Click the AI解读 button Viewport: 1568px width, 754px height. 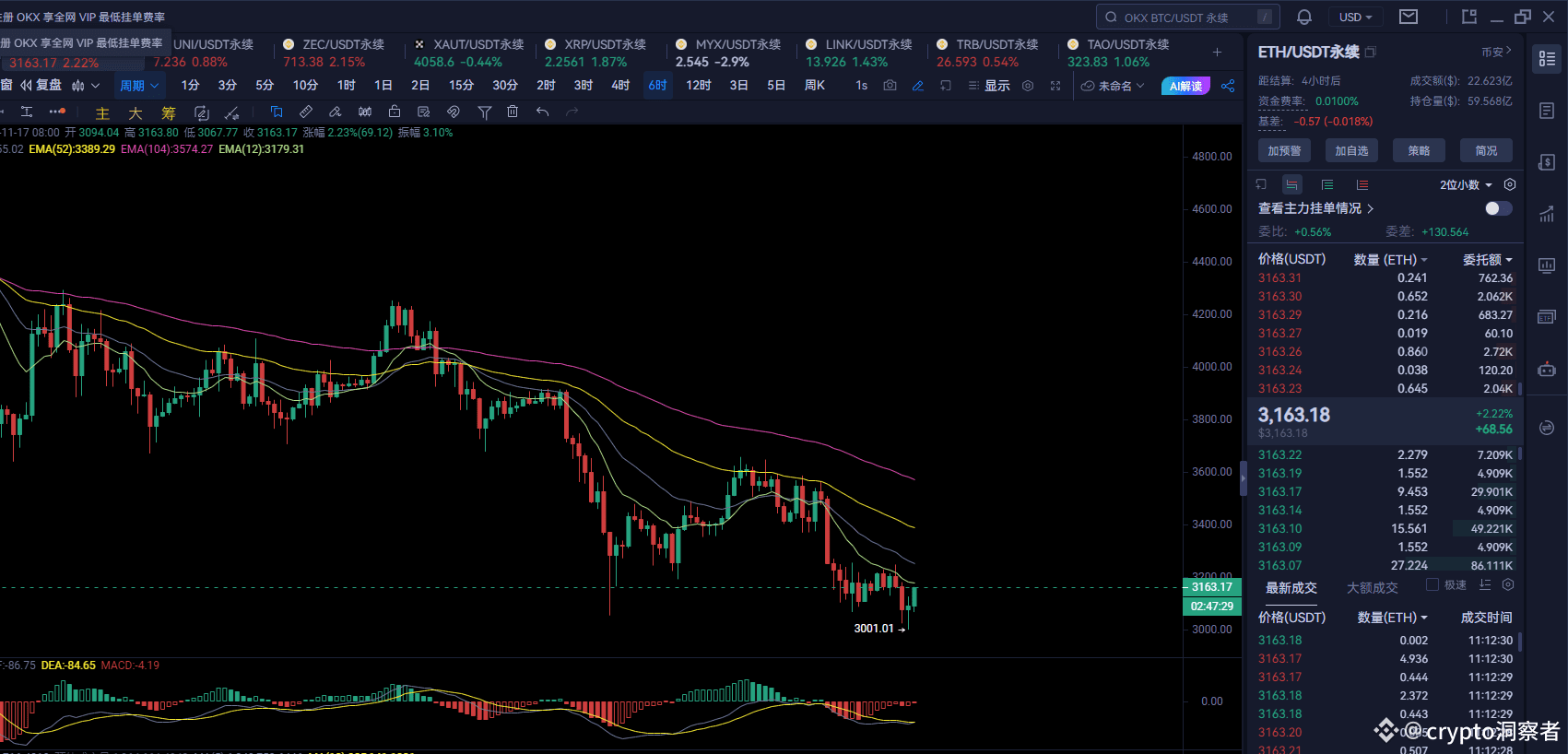1185,86
